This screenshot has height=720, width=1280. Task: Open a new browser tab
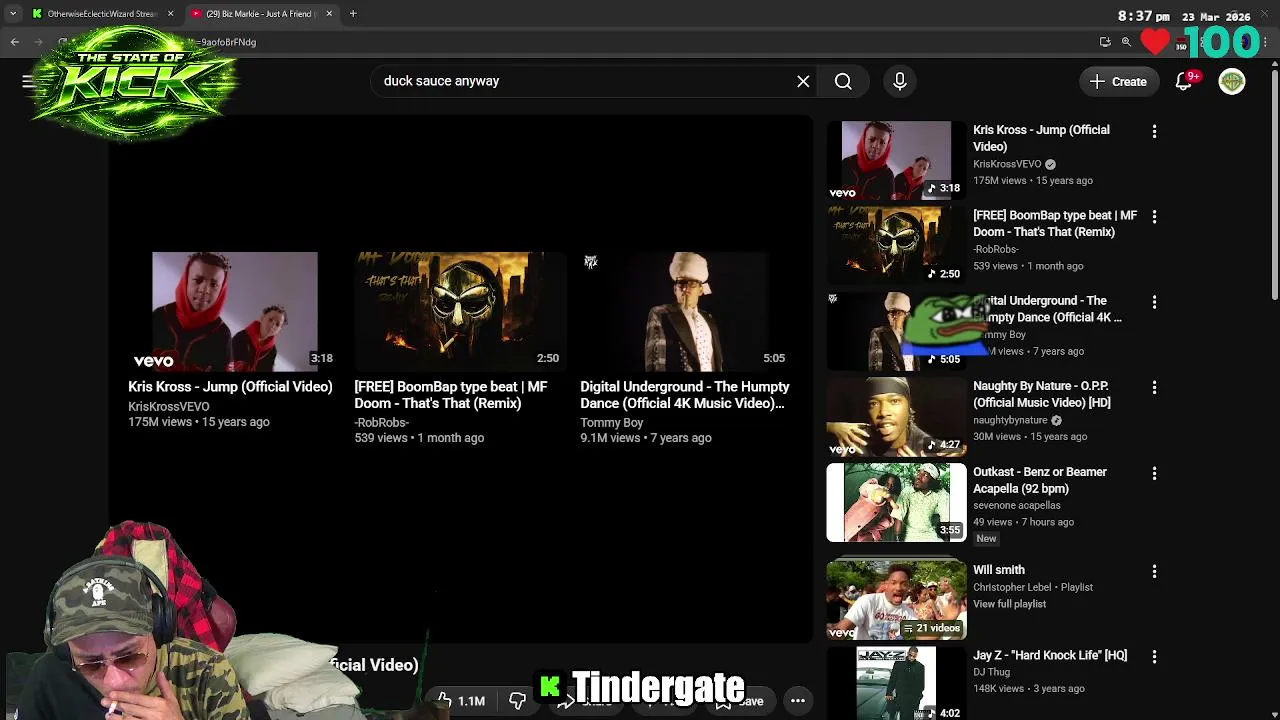353,14
